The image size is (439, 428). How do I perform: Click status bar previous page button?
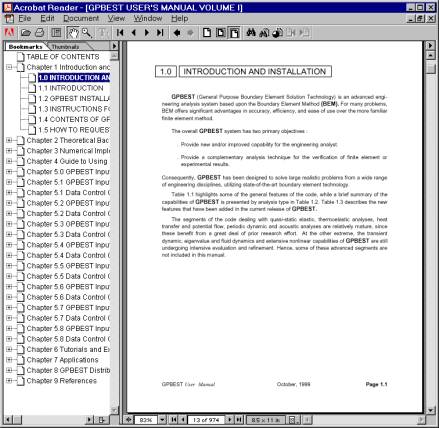(183, 420)
